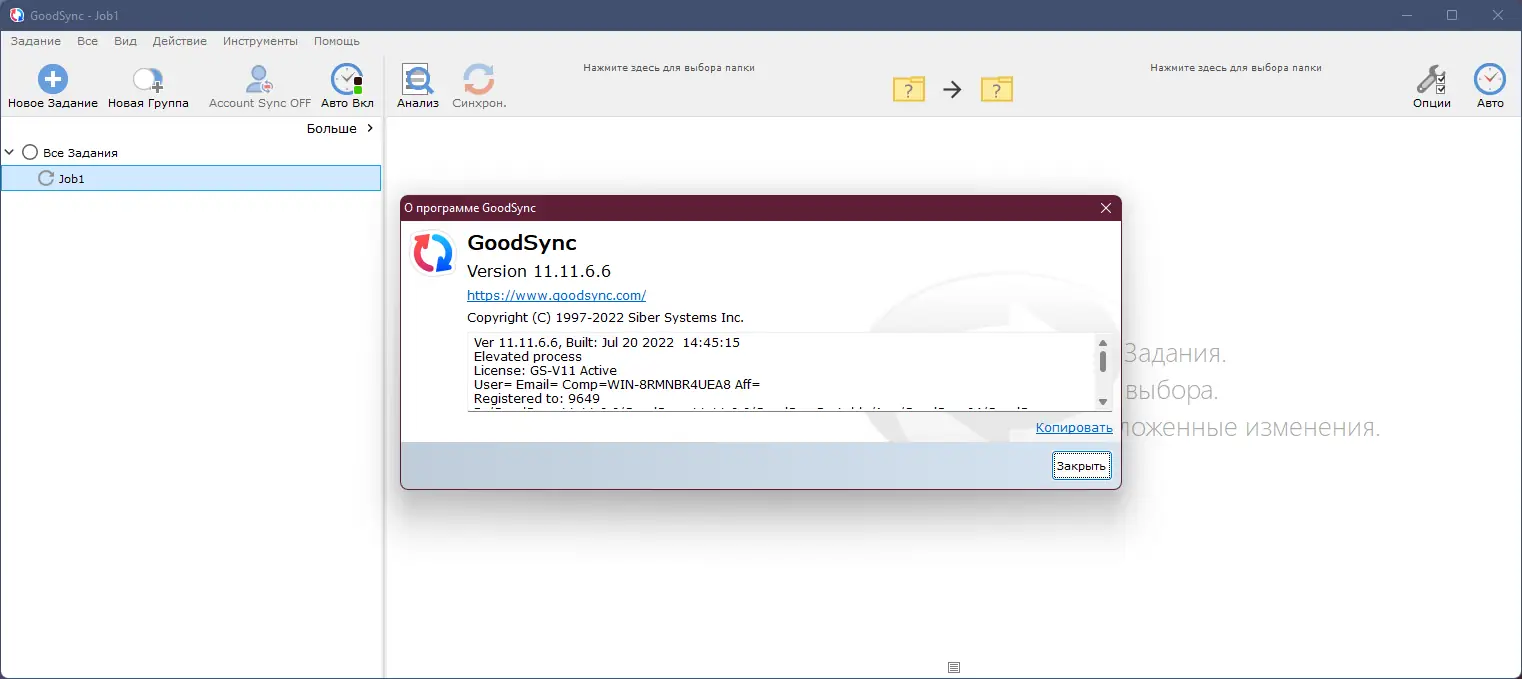Viewport: 1522px width, 679px height.
Task: Click the Job1 sync status icon
Action: (x=46, y=178)
